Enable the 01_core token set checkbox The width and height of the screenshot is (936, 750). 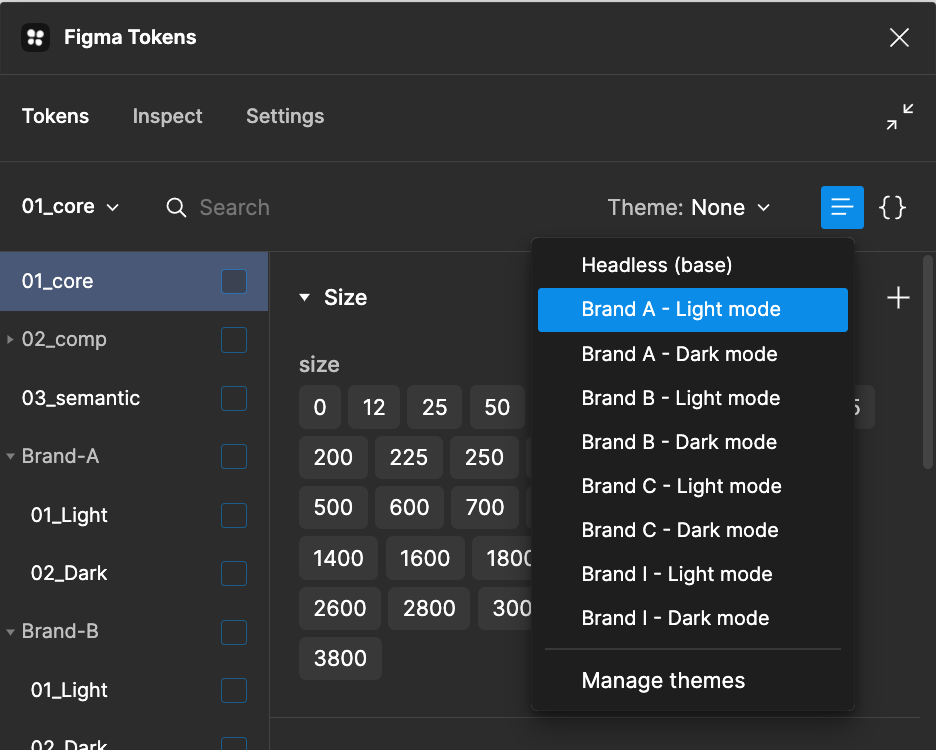pos(234,281)
